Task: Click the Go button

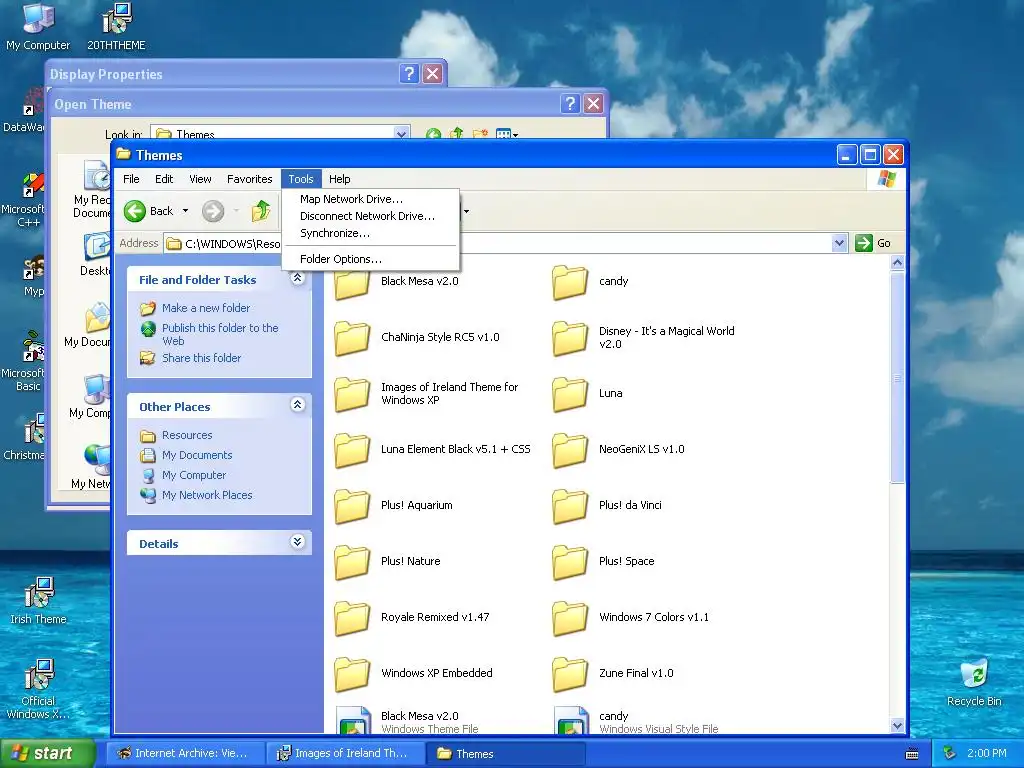Action: pos(873,243)
